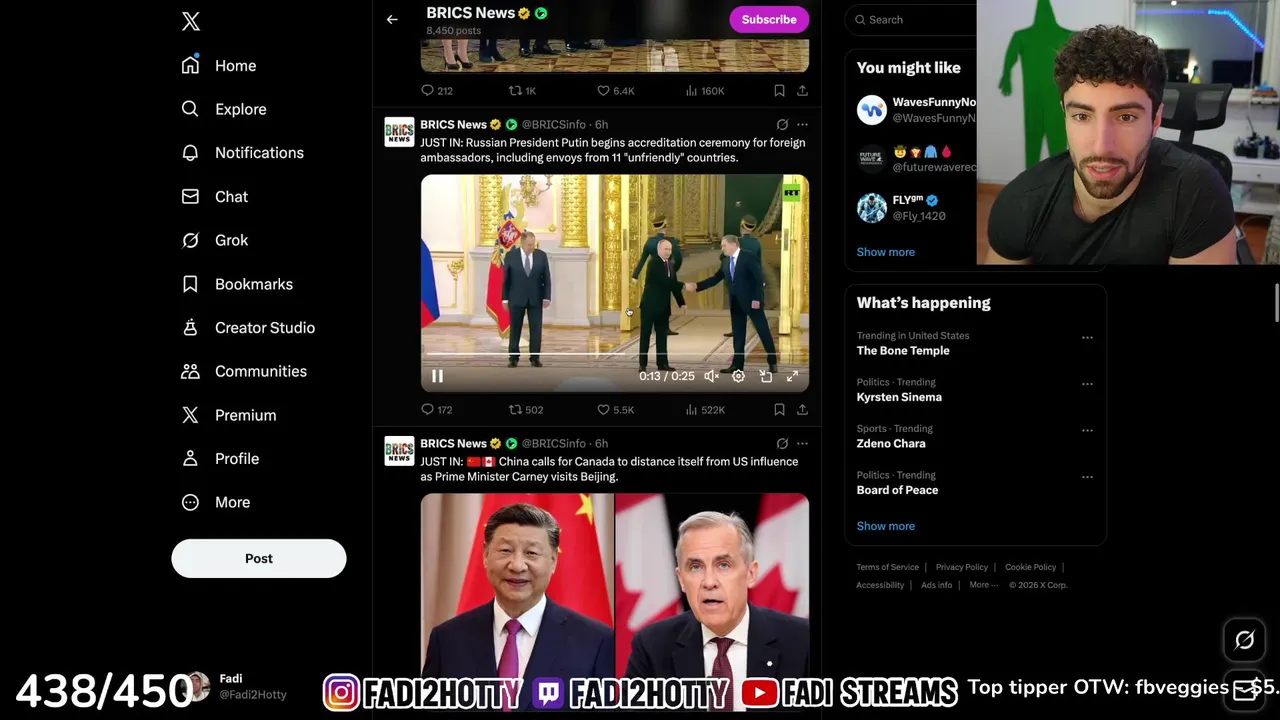Click the Profile icon in sidebar
The image size is (1280, 720).
coord(190,458)
